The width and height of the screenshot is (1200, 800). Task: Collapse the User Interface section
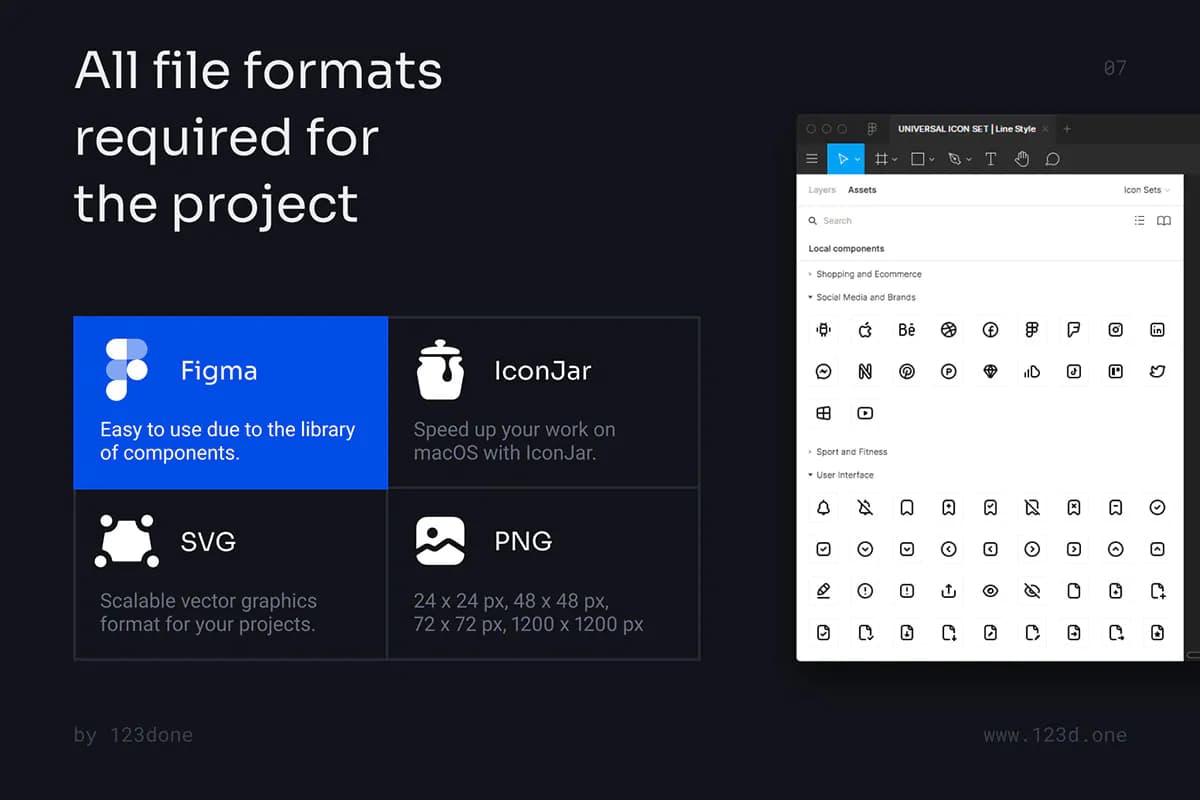click(841, 475)
